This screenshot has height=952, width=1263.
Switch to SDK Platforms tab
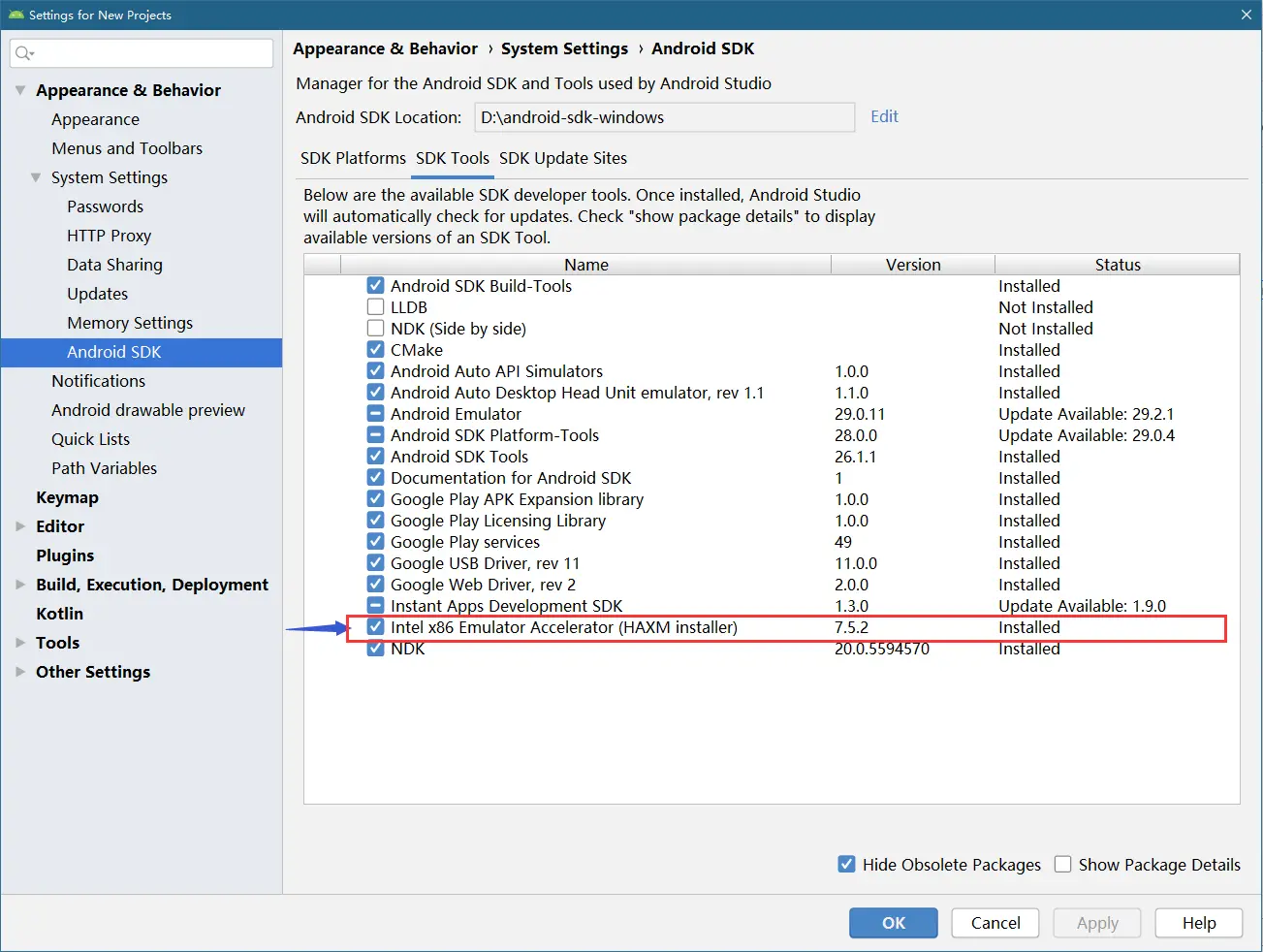[x=353, y=158]
